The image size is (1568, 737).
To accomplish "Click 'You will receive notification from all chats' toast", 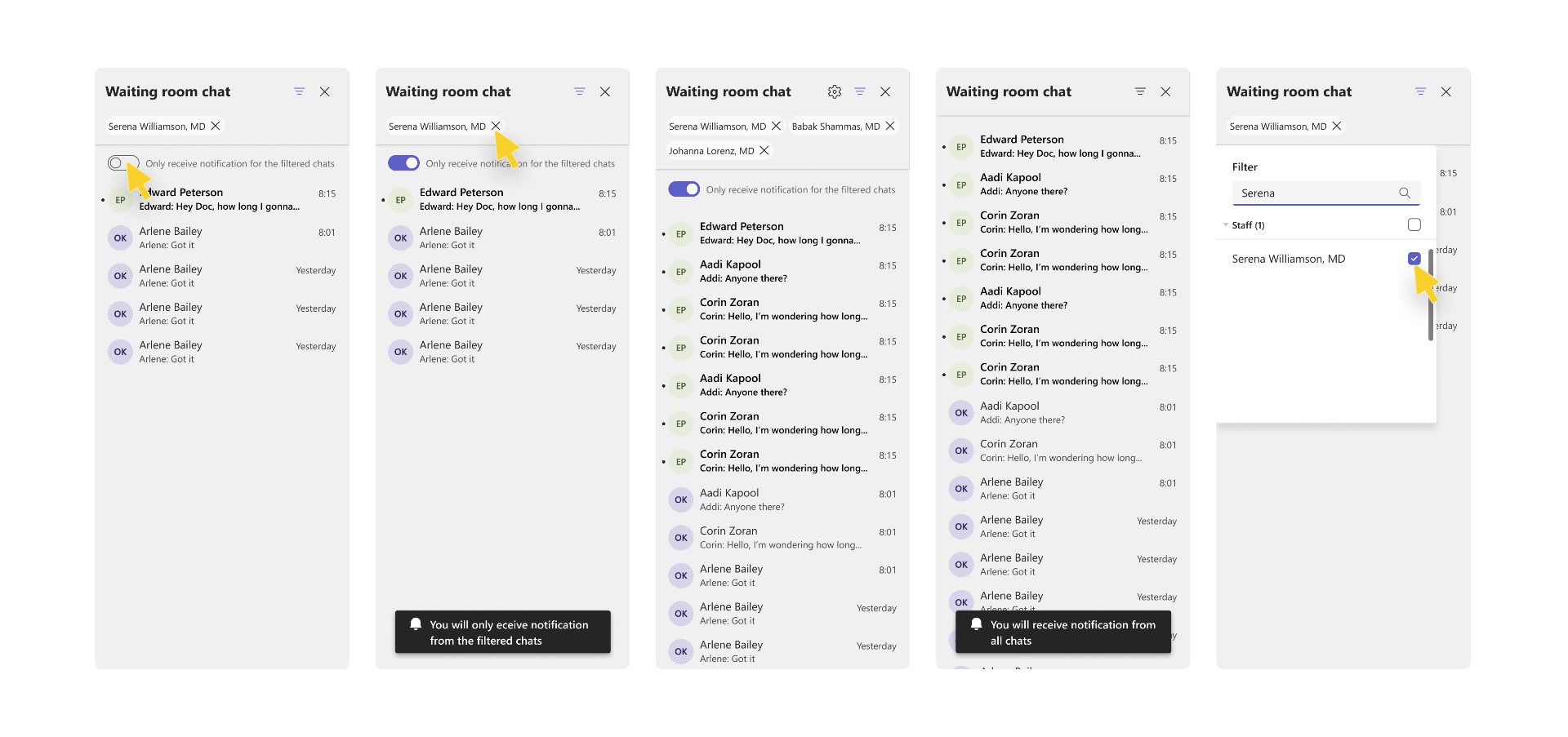I will point(1063,632).
